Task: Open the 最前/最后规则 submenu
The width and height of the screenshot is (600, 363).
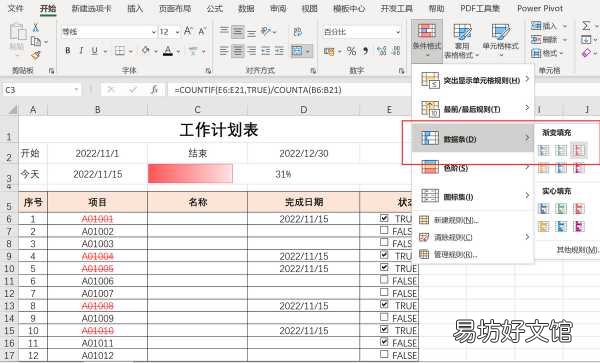Action: pos(473,109)
